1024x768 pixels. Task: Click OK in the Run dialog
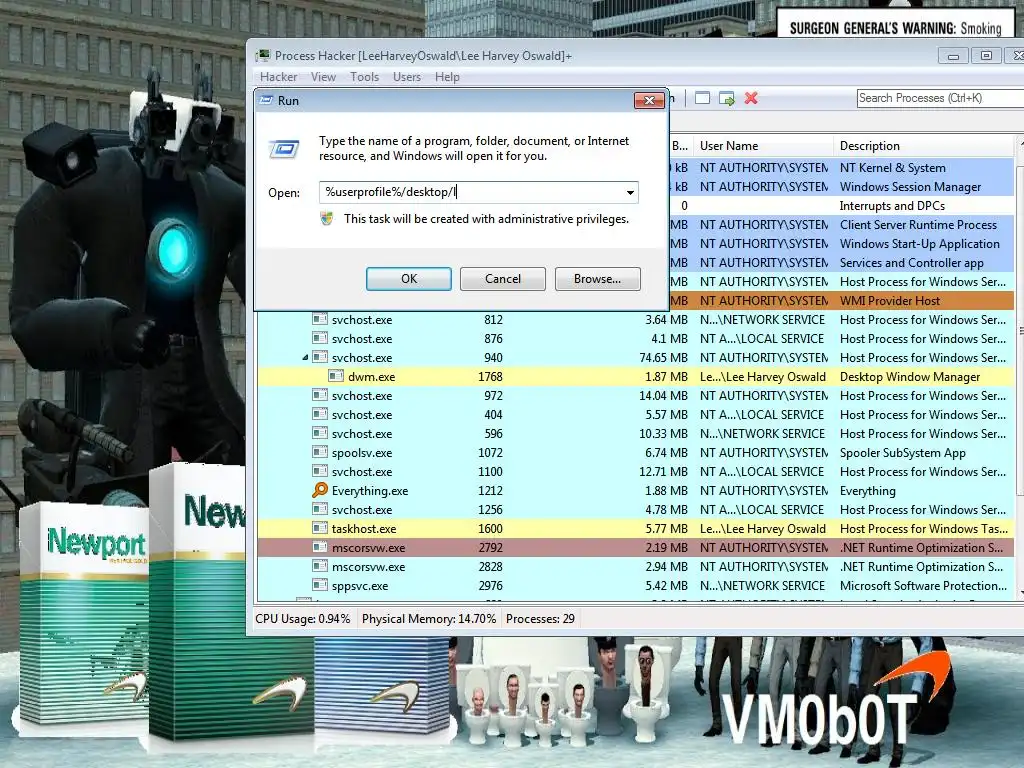409,279
